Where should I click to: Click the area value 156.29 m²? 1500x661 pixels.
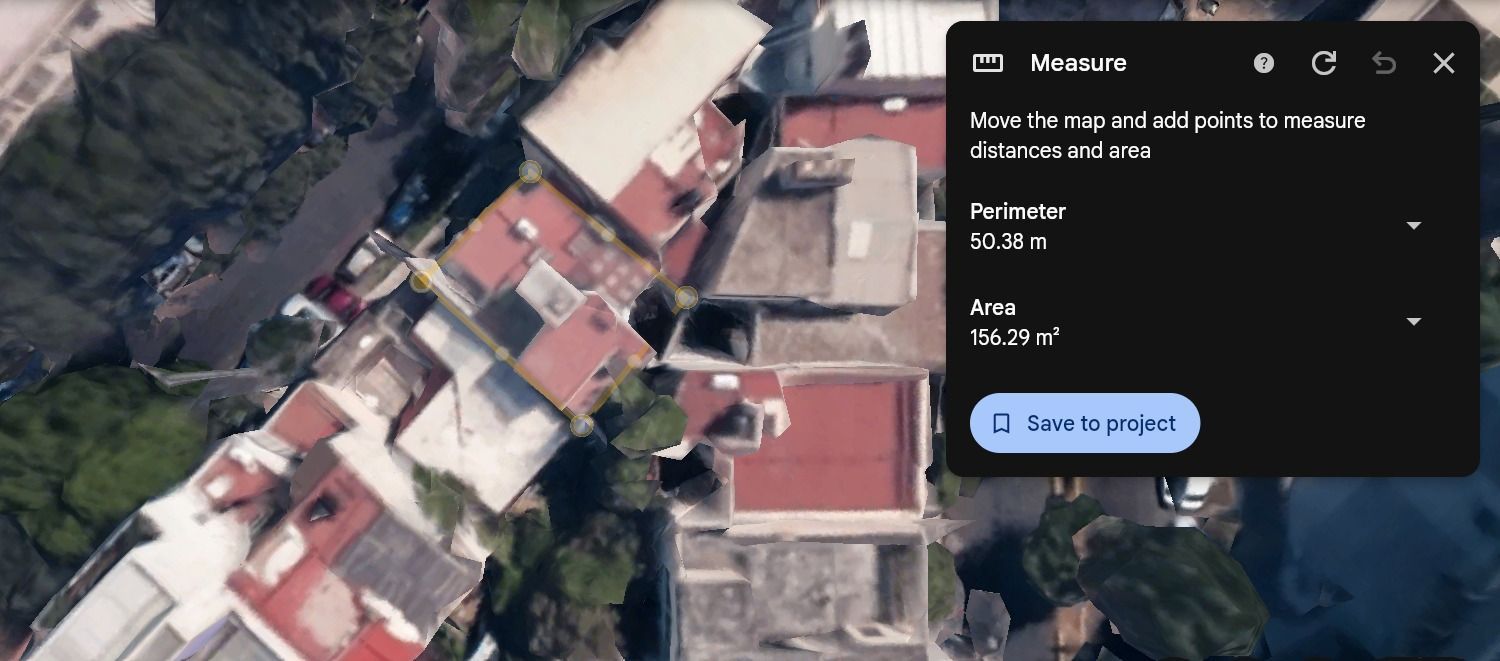coord(1014,338)
